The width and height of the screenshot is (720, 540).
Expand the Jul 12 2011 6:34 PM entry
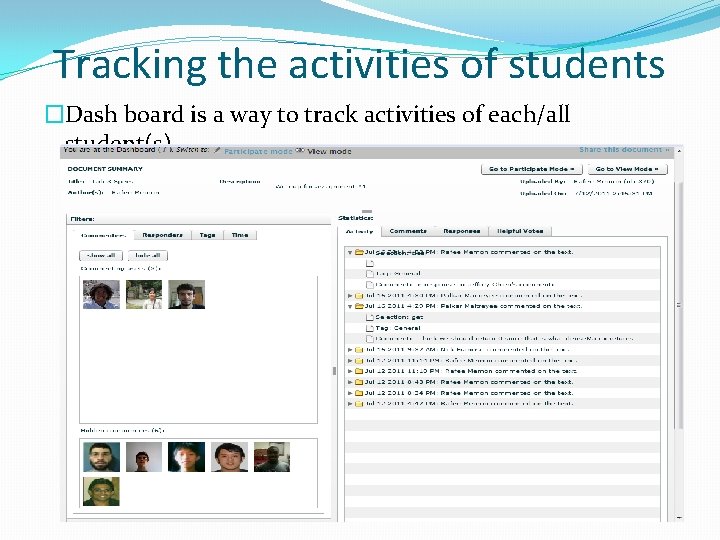(x=350, y=393)
